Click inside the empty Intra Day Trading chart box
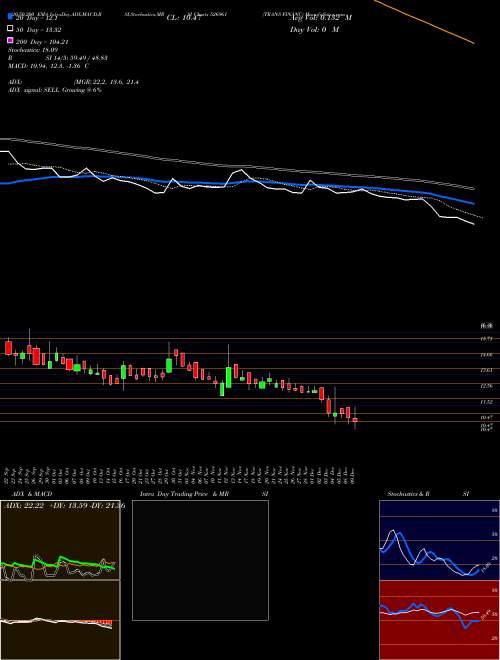500x660 pixels. tap(200, 560)
